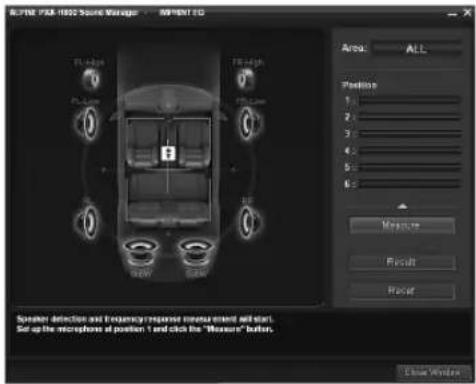Click the microphone position marker in the car
This screenshot has height=384, width=476.
pos(168,153)
